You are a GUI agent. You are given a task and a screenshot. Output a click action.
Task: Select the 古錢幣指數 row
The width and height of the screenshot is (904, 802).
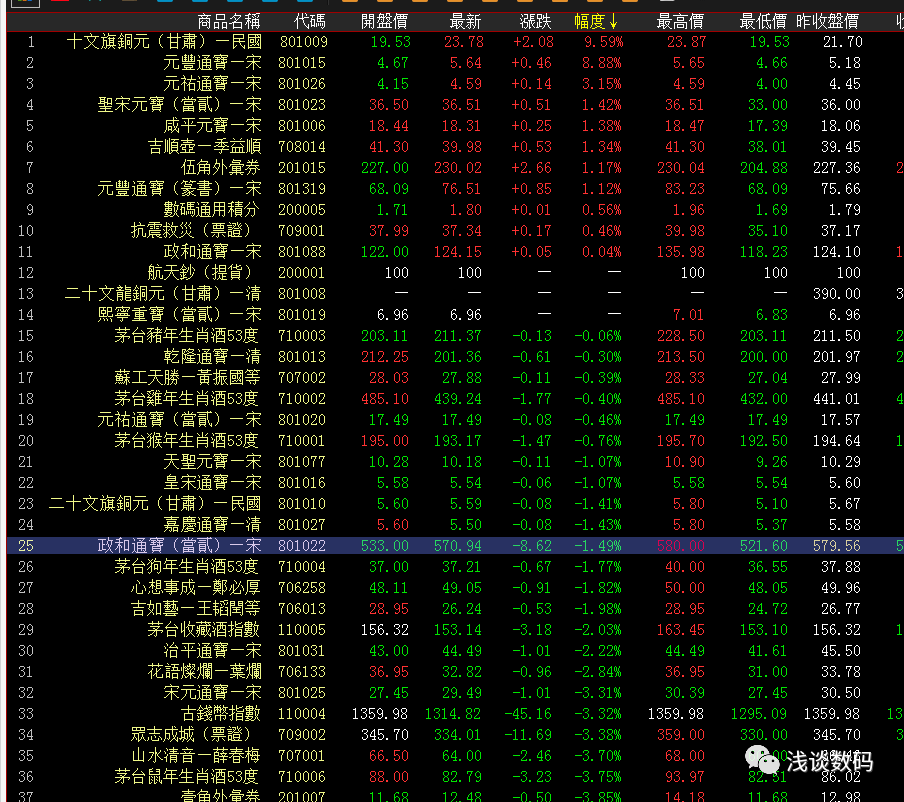pos(455,714)
